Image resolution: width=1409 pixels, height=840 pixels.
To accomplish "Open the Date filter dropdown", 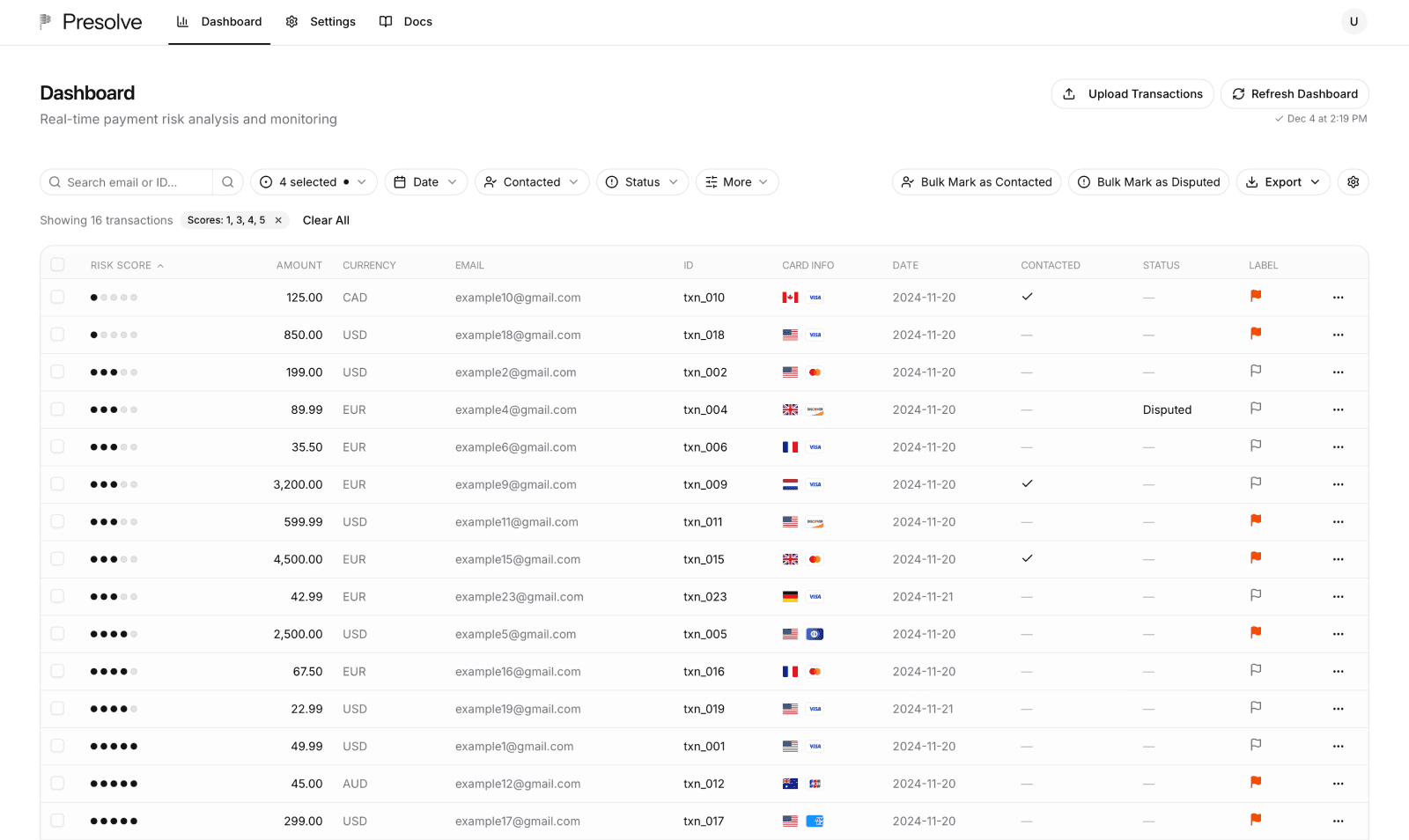I will pyautogui.click(x=425, y=181).
